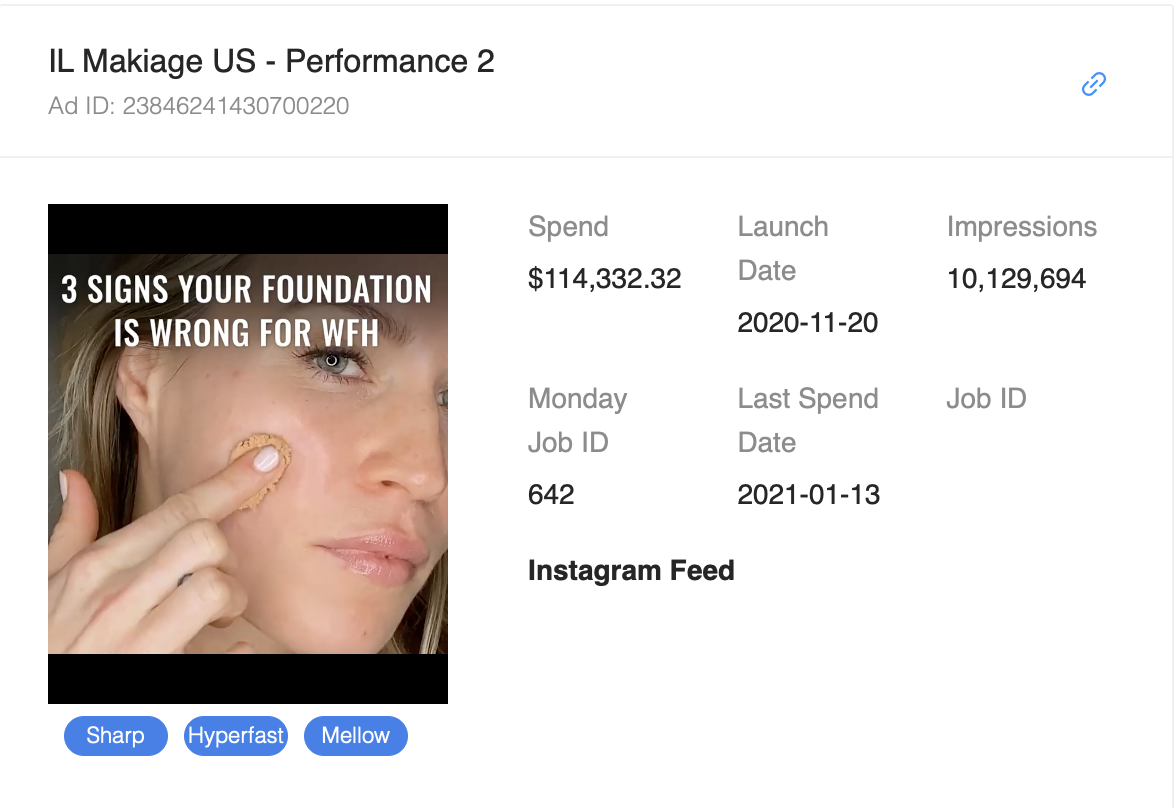This screenshot has width=1176, height=808.
Task: Click the Impressions column label
Action: pyautogui.click(x=1022, y=227)
